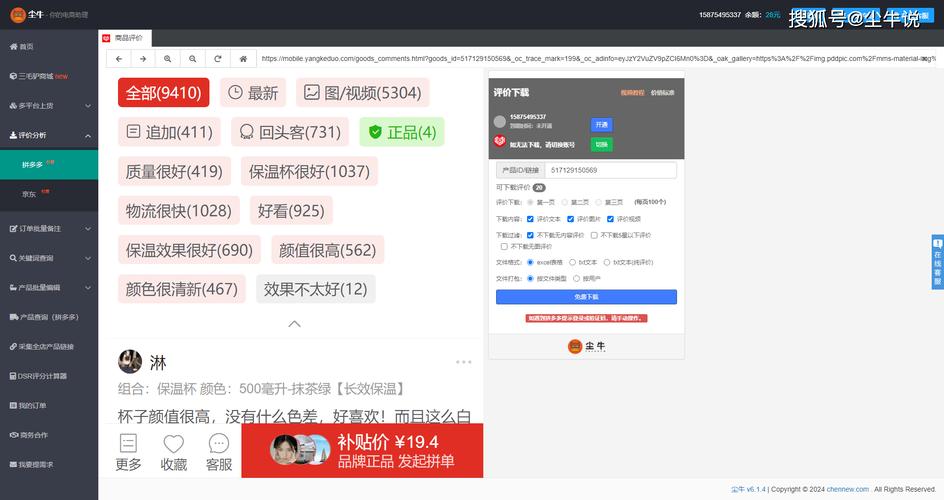Collapse the 评价分析 menu
The height and width of the screenshot is (500, 944).
pyautogui.click(x=49, y=135)
